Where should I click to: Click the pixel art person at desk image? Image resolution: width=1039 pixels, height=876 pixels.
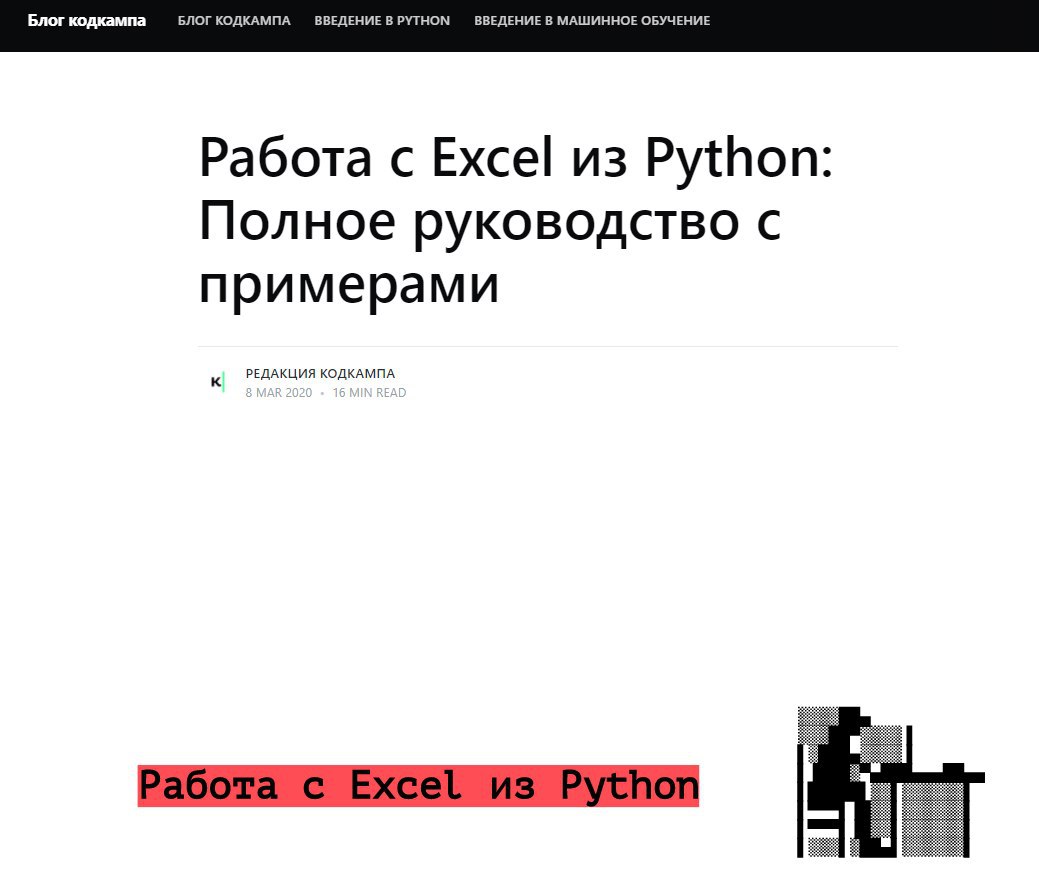[891, 782]
